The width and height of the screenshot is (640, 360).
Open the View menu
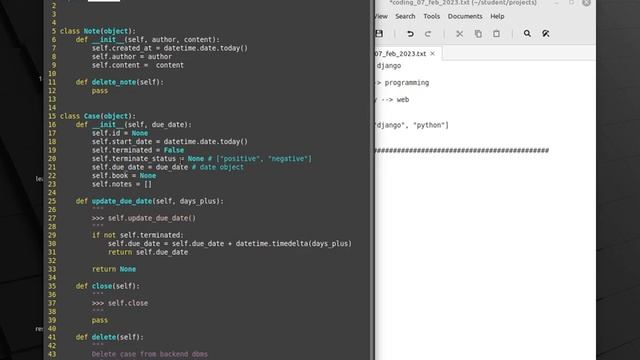point(381,16)
